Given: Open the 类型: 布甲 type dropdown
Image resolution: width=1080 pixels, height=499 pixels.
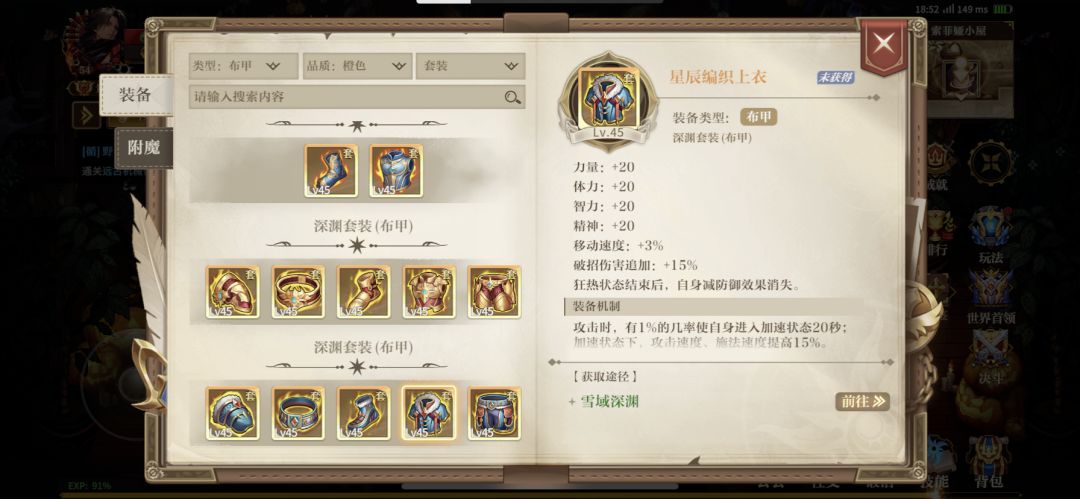Looking at the screenshot, I should click(x=243, y=66).
